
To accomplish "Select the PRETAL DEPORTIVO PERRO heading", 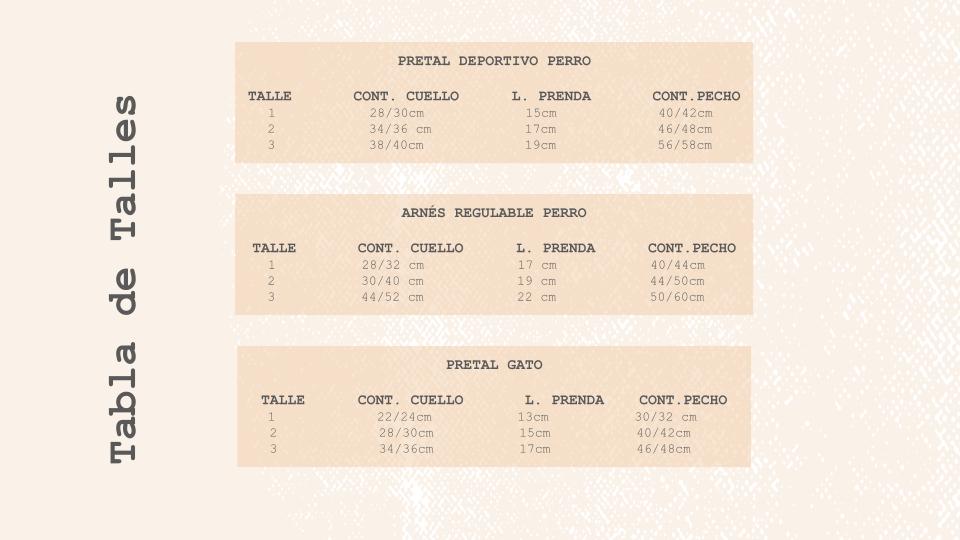I will [x=494, y=61].
